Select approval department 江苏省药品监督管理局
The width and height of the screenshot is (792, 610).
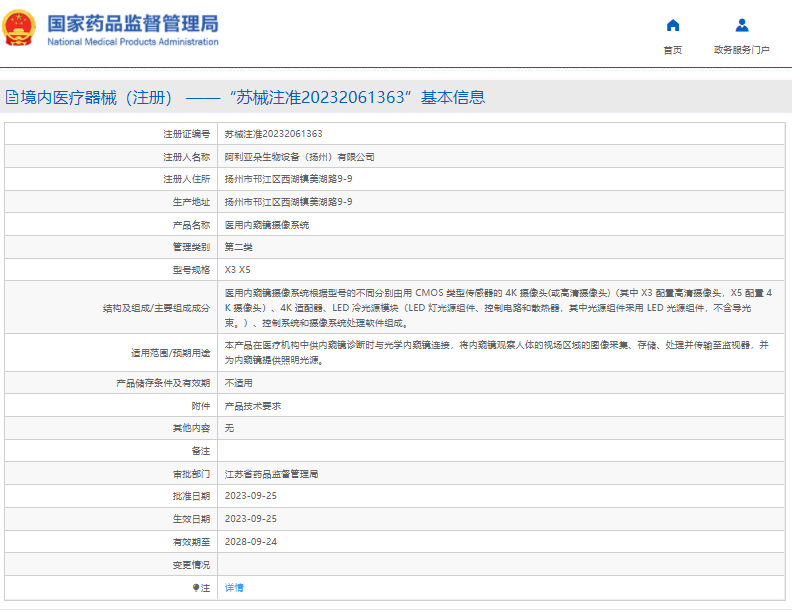271,474
